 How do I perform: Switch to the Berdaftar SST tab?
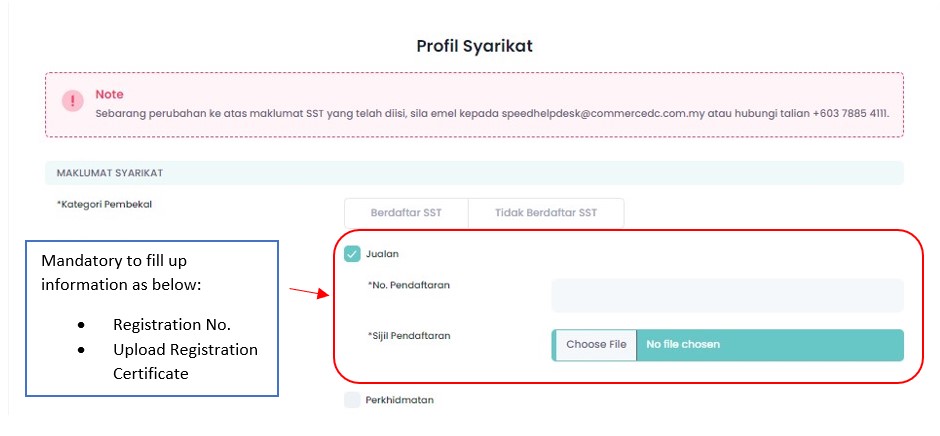click(x=405, y=213)
